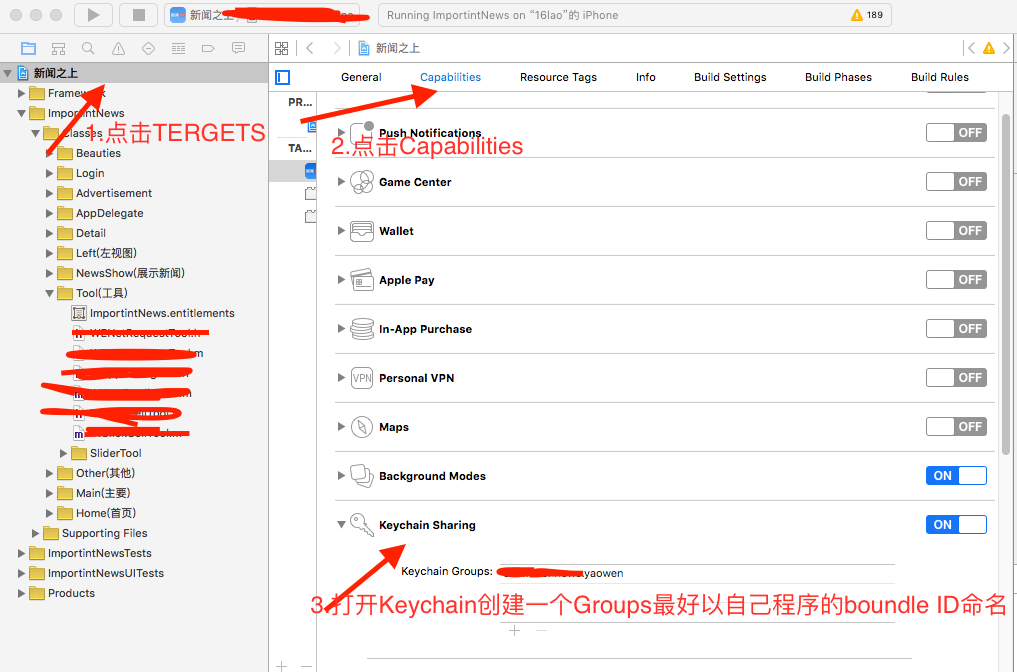Expand the Apple Pay section

(x=341, y=280)
